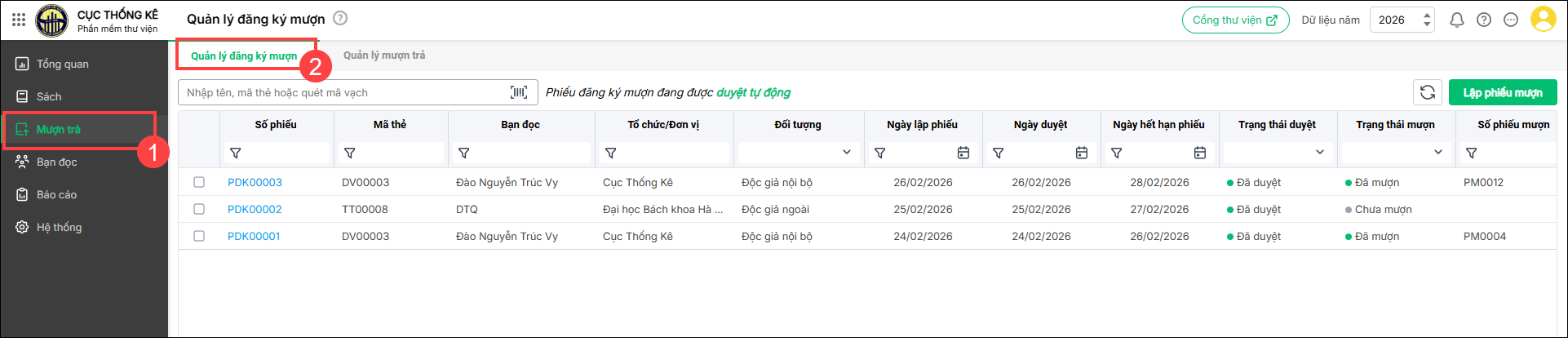Screen dimensions: 1568x338
Task: Click the refresh list icon button
Action: tap(1428, 92)
